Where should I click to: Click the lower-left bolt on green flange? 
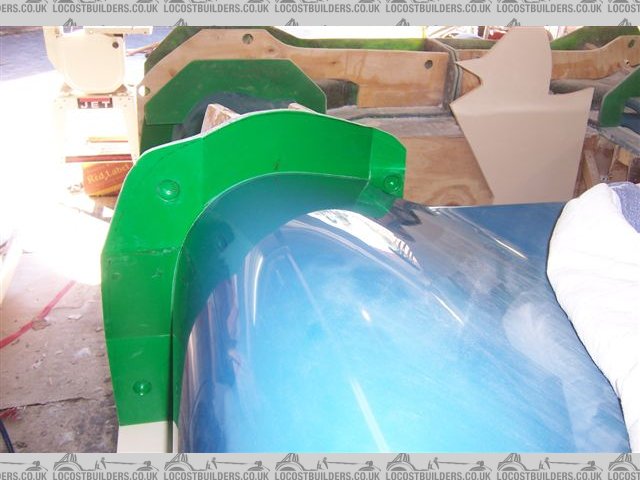pos(142,386)
